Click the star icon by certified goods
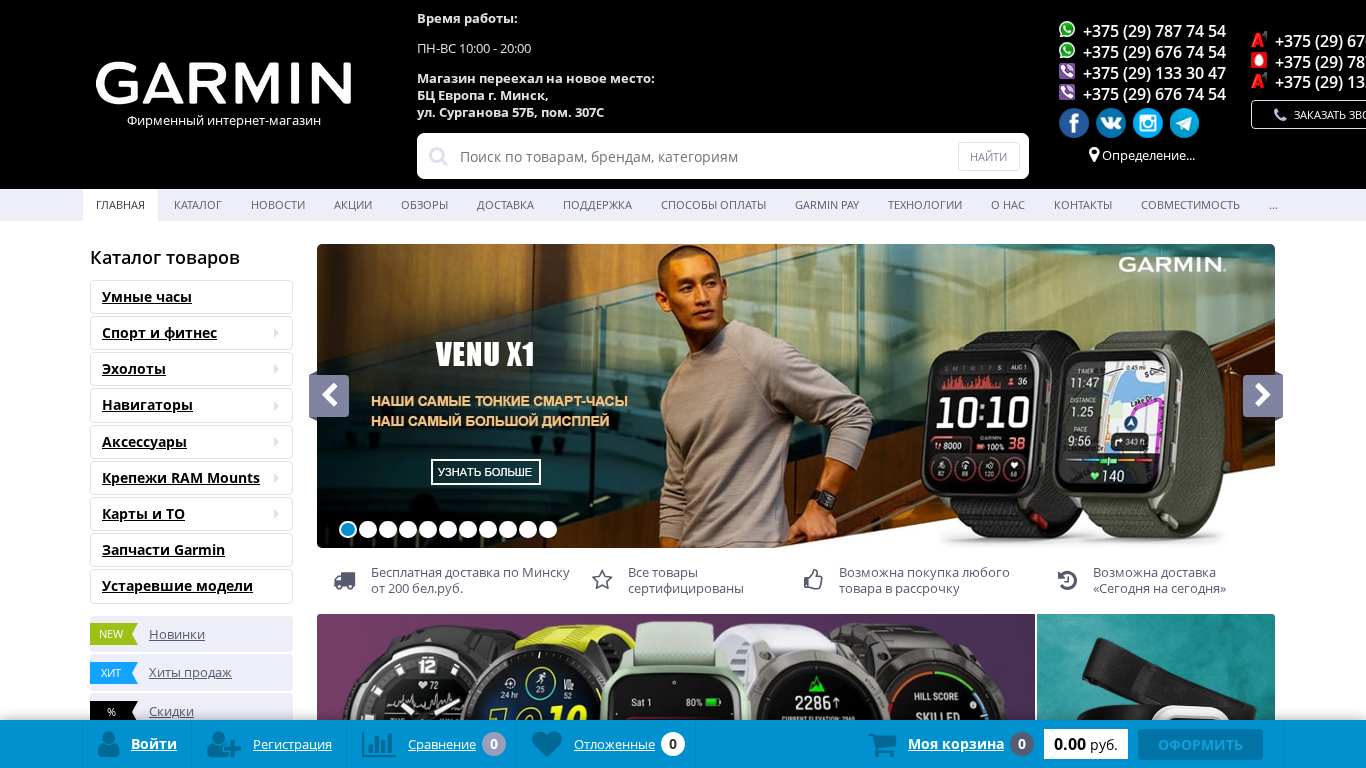 click(602, 580)
